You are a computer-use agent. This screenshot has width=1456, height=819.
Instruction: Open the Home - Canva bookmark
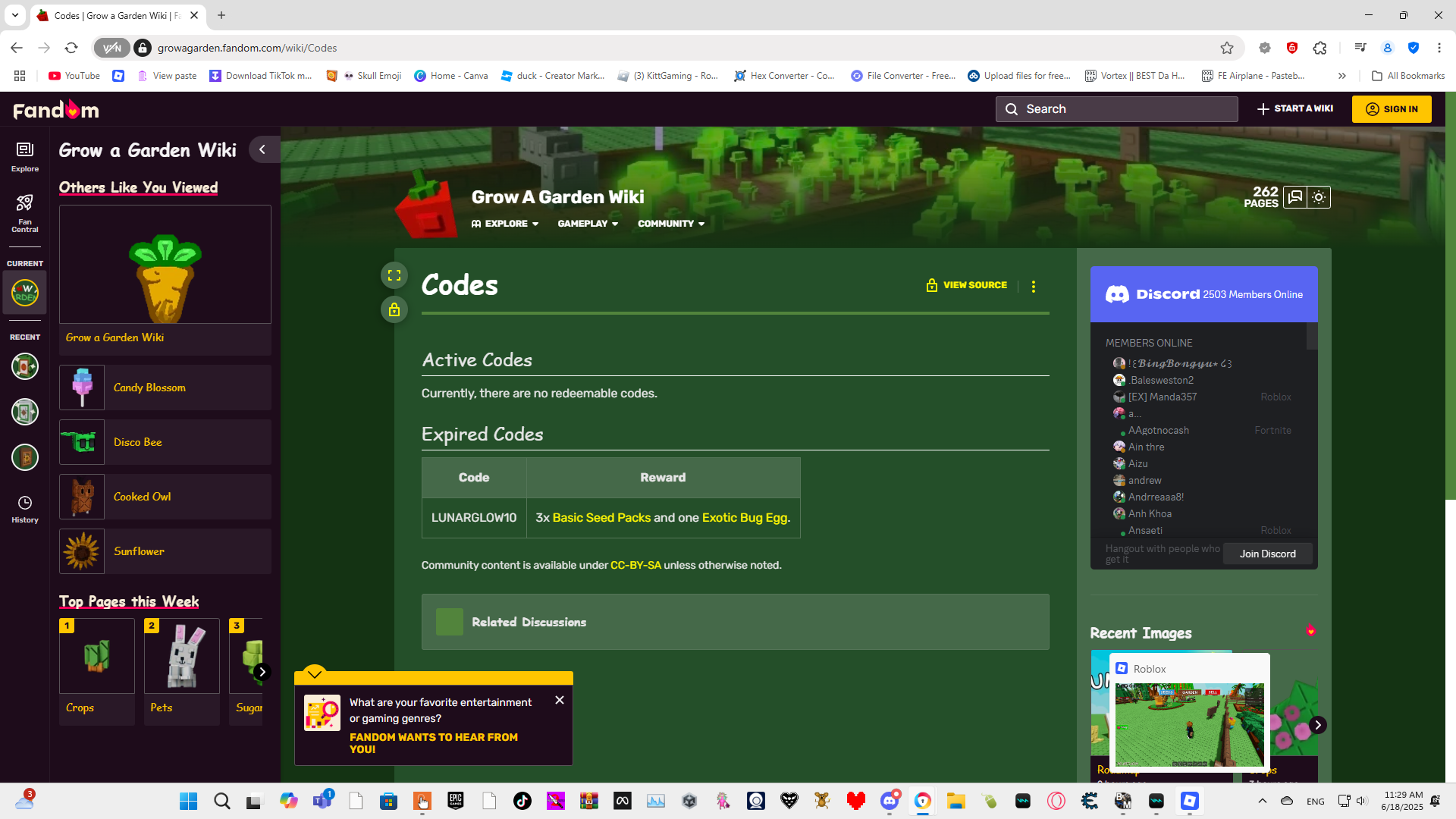(451, 76)
